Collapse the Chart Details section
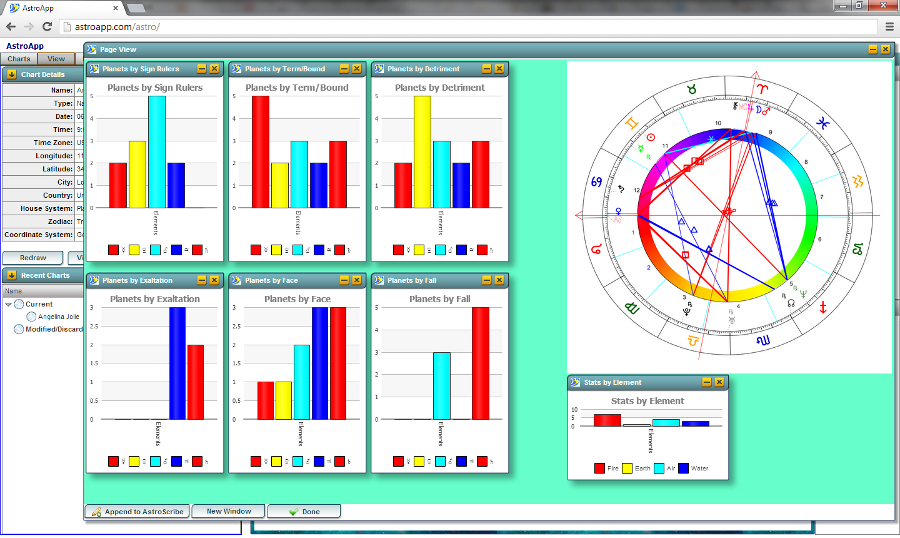This screenshot has width=900, height=538. pos(11,74)
